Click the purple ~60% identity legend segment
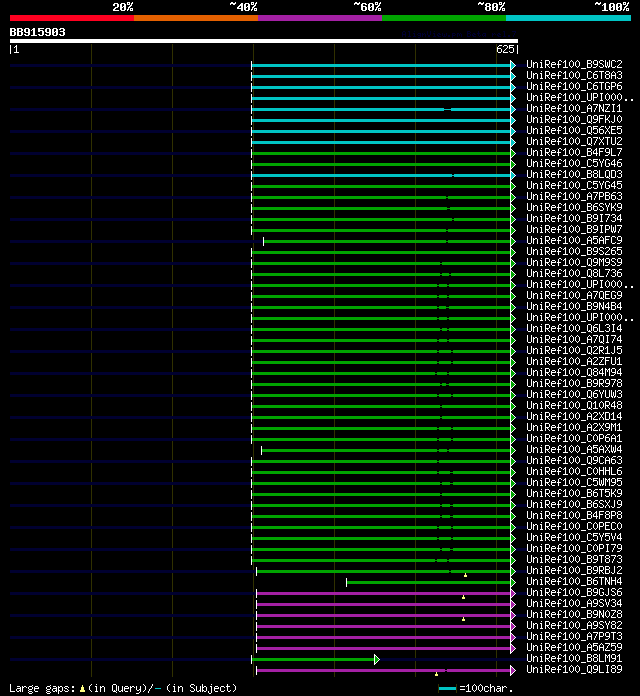 320,18
